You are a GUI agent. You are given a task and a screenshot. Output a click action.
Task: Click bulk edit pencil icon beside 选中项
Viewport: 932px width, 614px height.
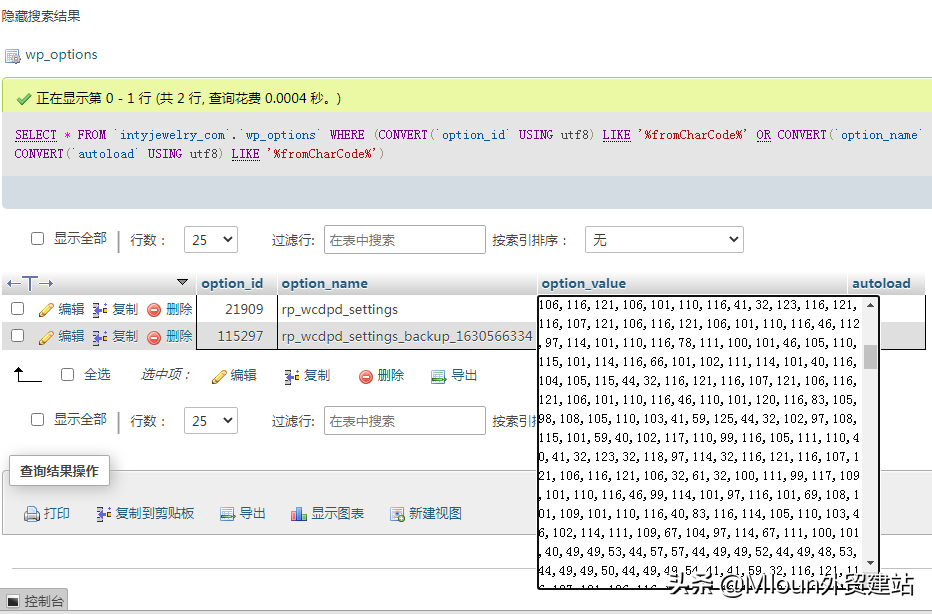coord(219,376)
